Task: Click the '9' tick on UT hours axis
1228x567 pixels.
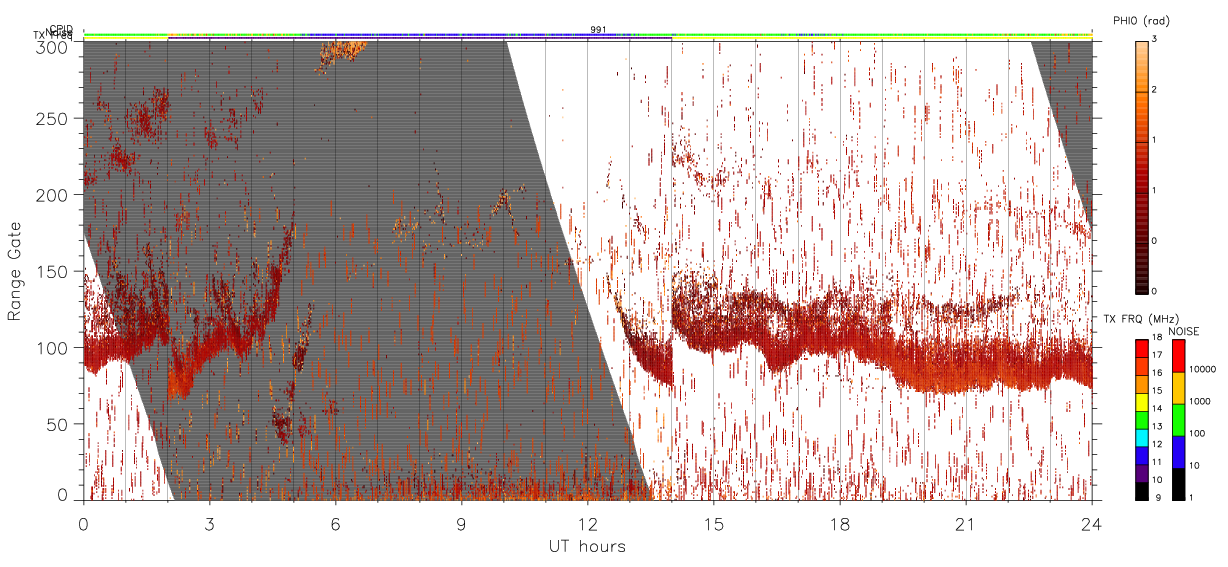Action: pos(461,523)
